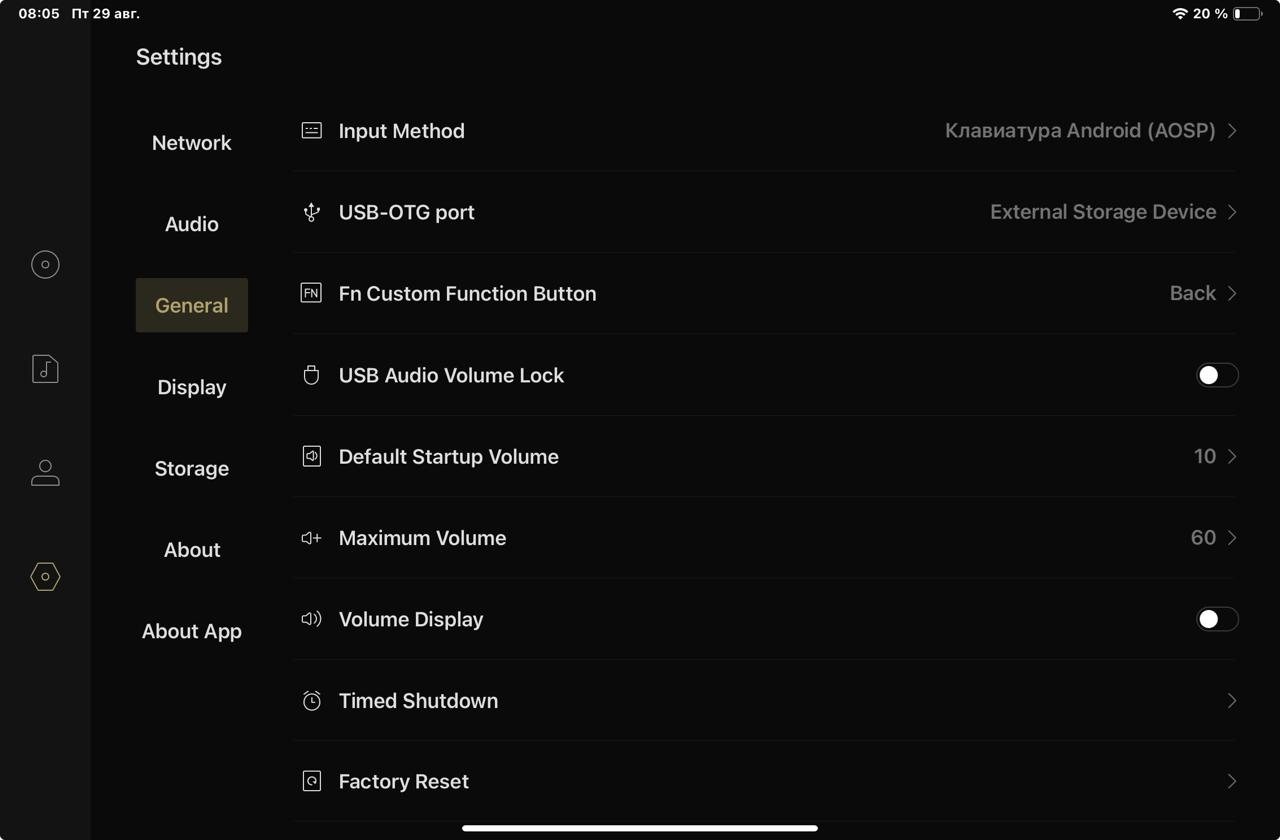The width and height of the screenshot is (1280, 840).
Task: Open the Storage section
Action: coord(192,468)
